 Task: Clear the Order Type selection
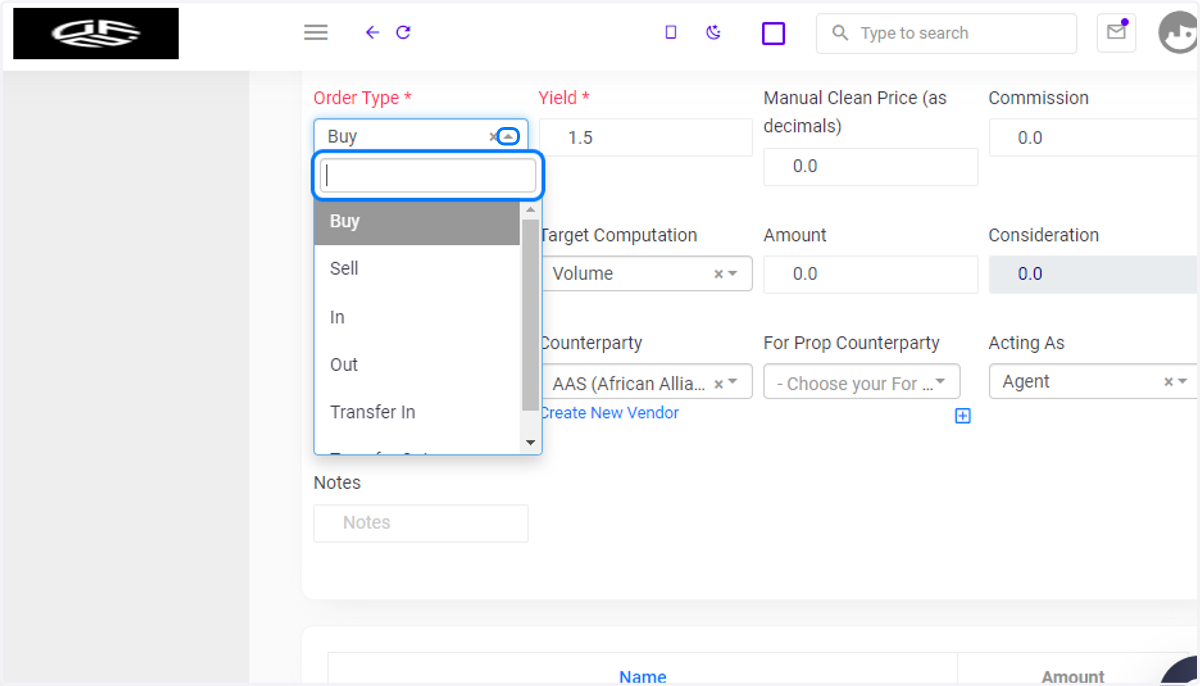(x=493, y=137)
